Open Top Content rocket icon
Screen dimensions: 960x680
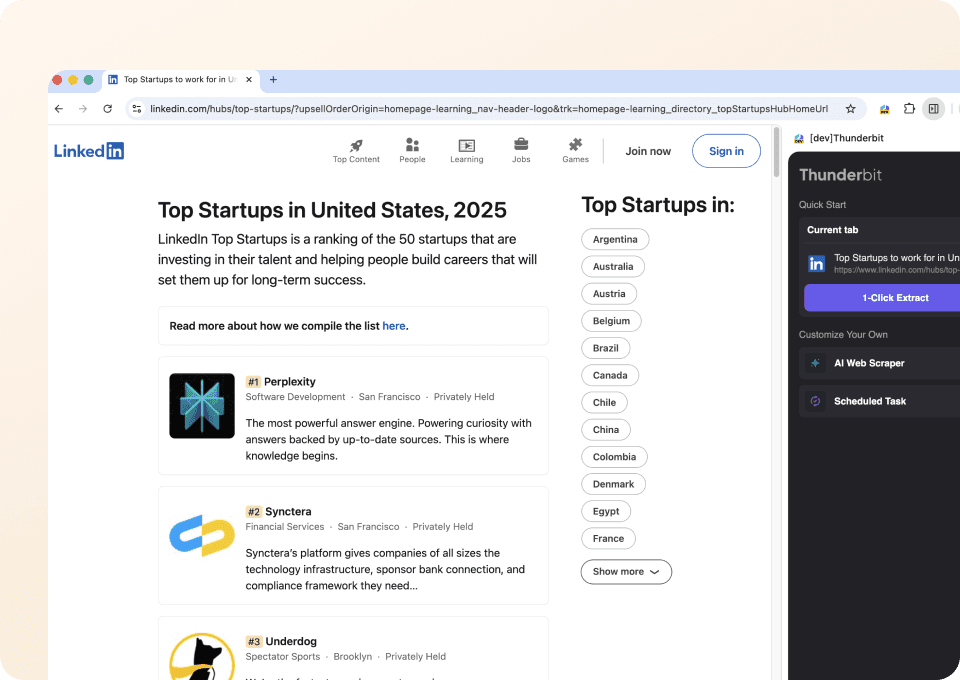pyautogui.click(x=356, y=146)
